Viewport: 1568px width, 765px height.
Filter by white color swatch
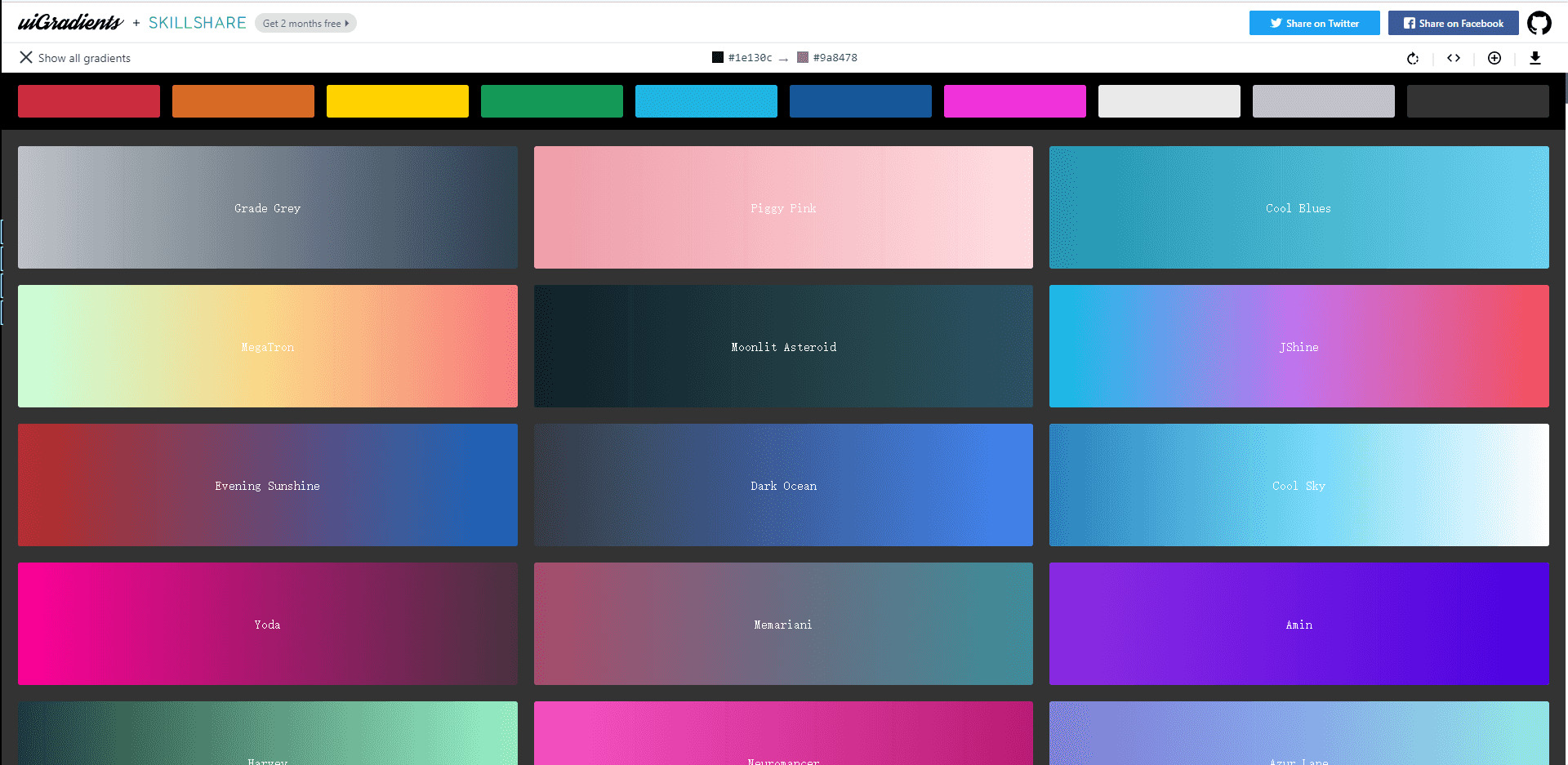[x=1169, y=101]
